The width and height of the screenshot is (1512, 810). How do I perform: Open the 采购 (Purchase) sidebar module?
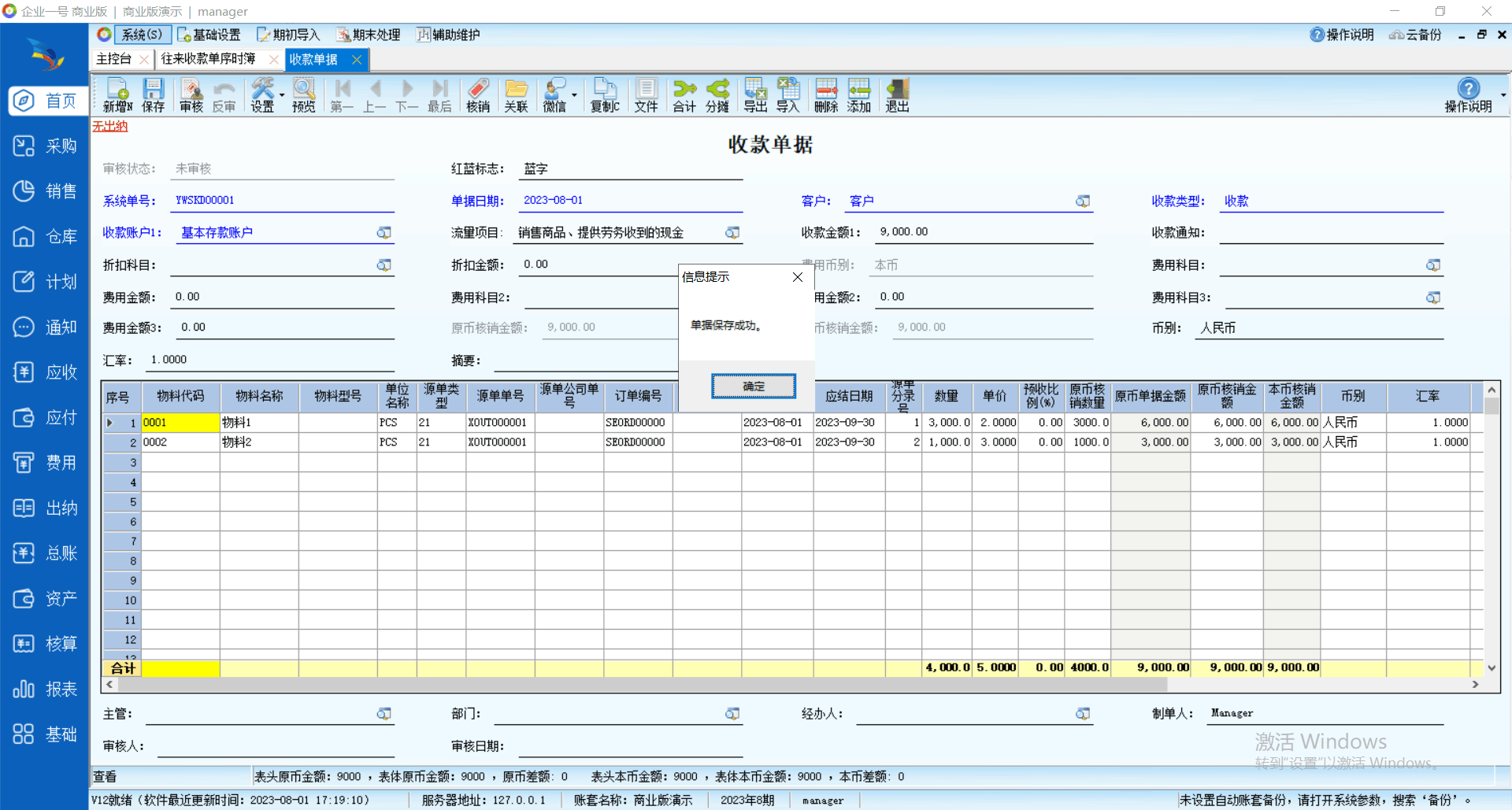coord(45,146)
